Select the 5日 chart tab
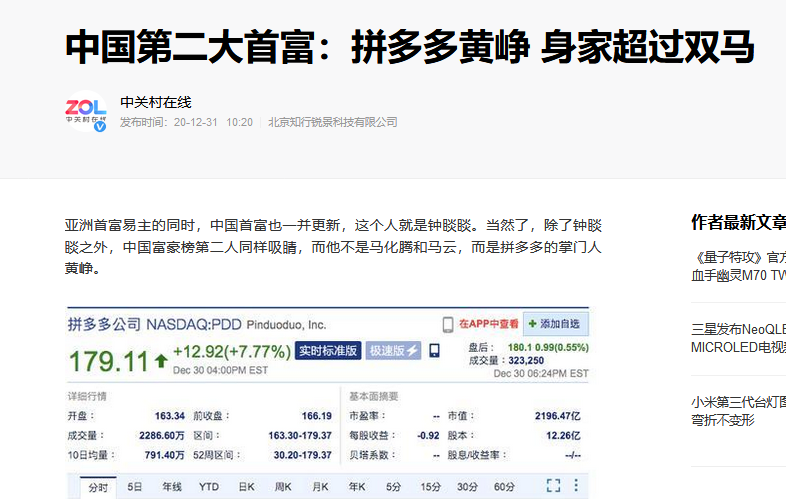 (x=134, y=487)
